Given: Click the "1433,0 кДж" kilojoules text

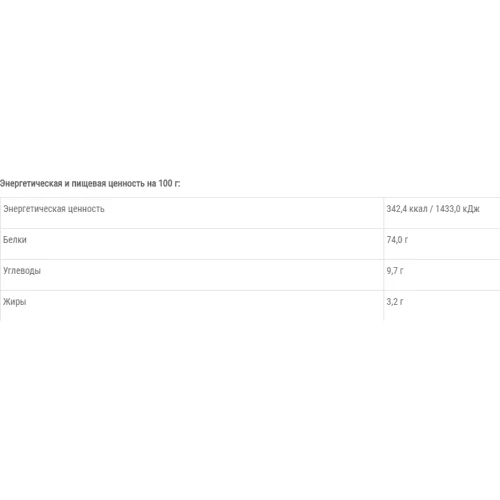Looking at the screenshot, I should point(457,209).
